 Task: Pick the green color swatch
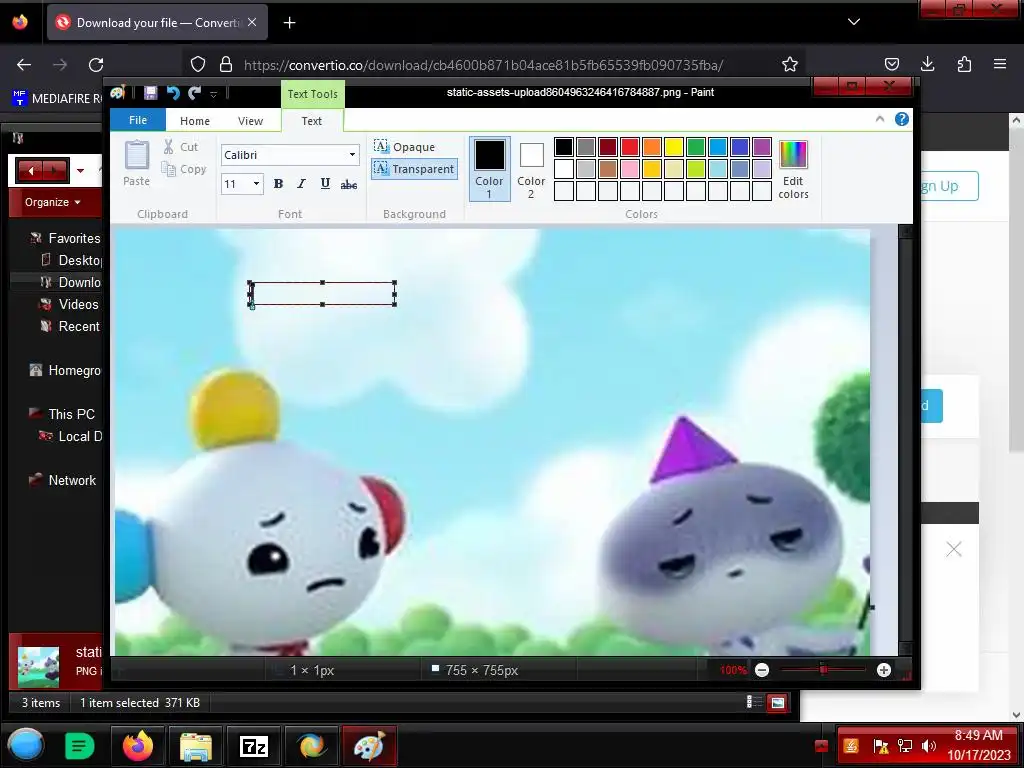pos(696,147)
